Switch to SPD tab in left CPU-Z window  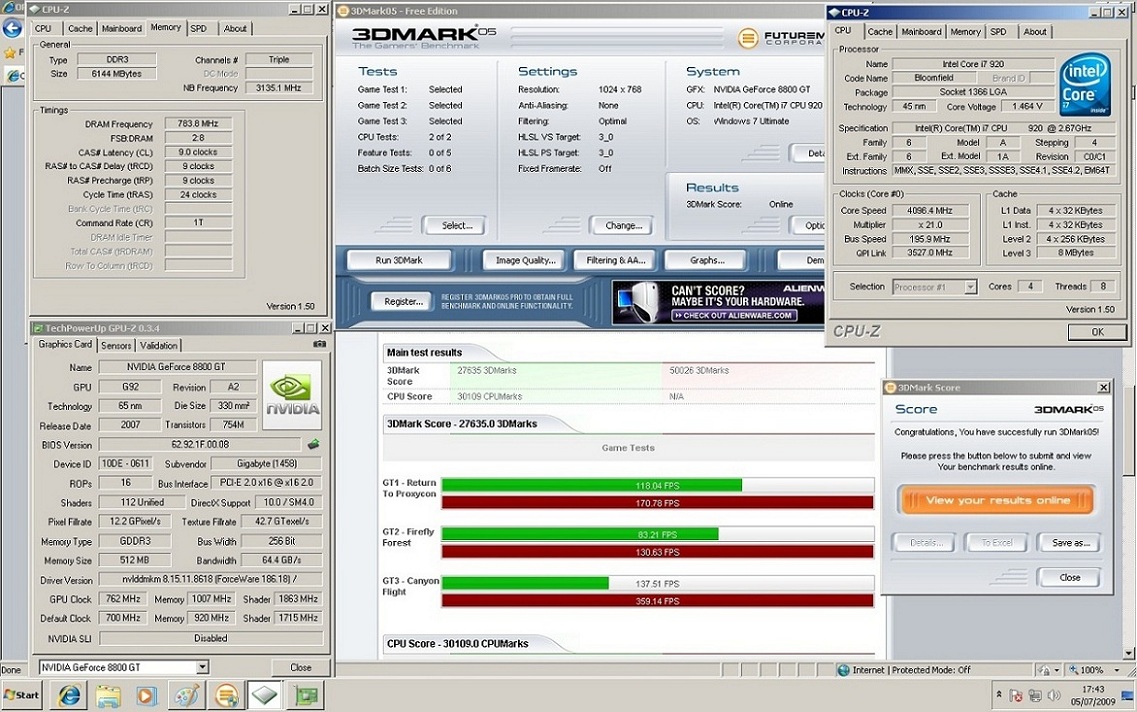(199, 28)
